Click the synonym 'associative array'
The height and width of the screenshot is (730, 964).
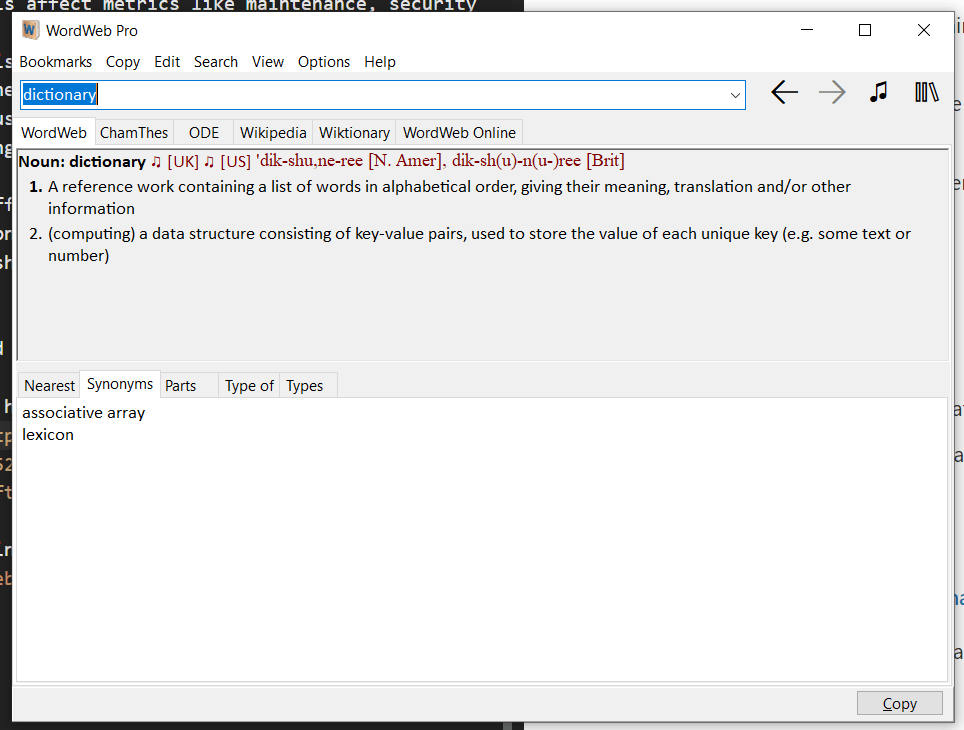[x=84, y=413]
